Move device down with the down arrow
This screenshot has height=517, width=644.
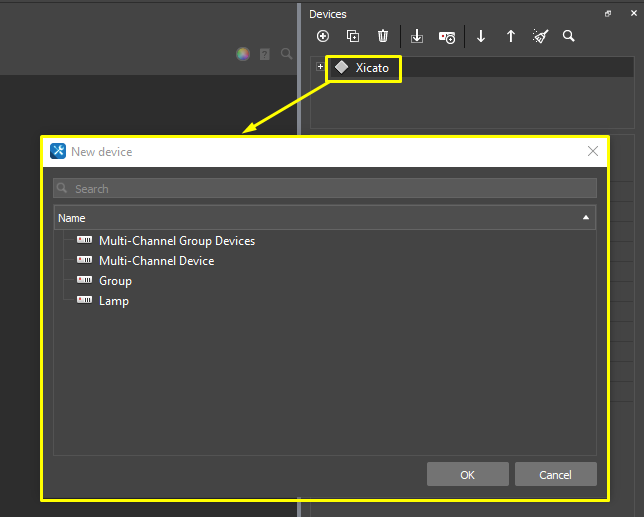[x=481, y=36]
